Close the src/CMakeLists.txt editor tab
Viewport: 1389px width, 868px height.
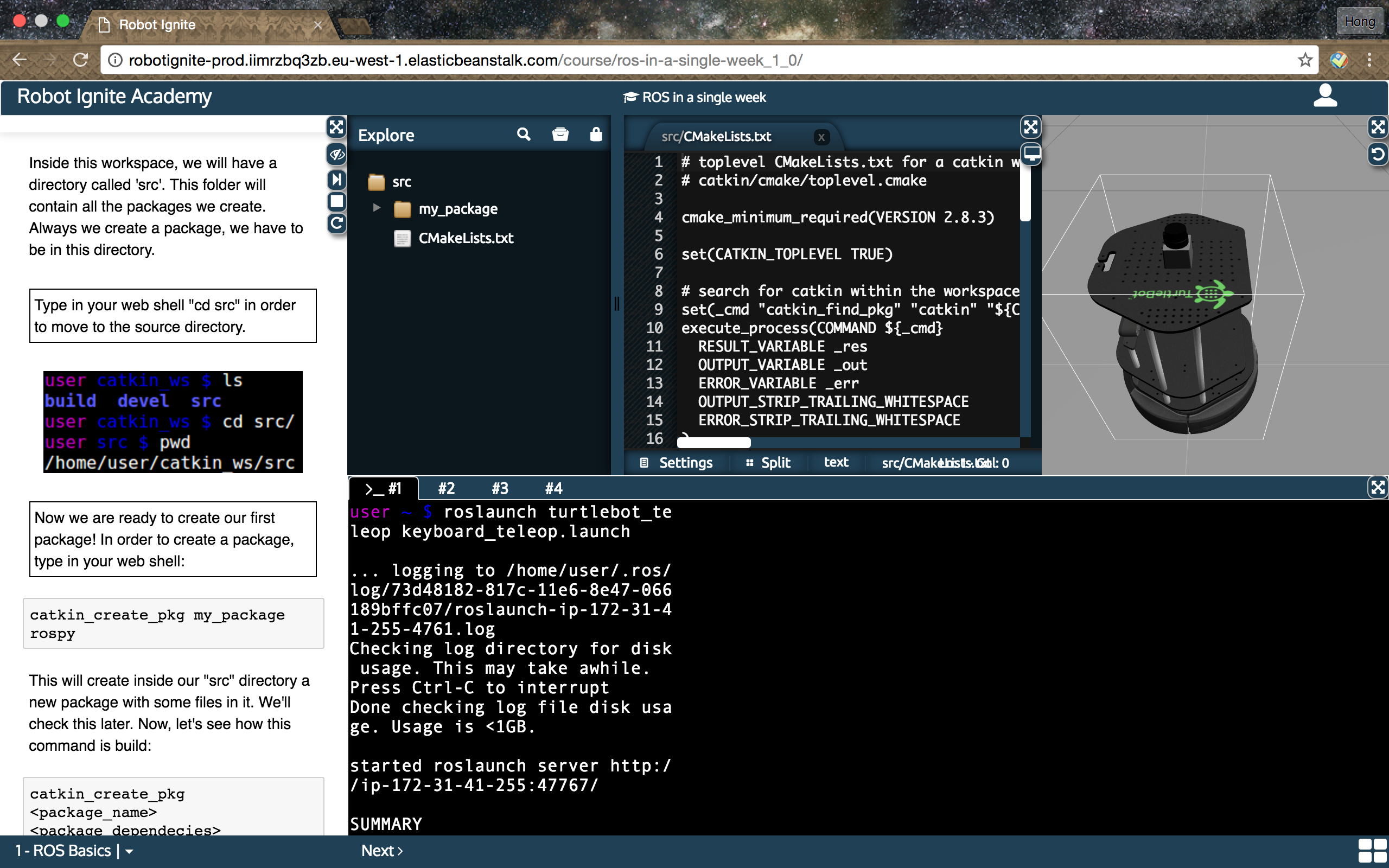[821, 137]
